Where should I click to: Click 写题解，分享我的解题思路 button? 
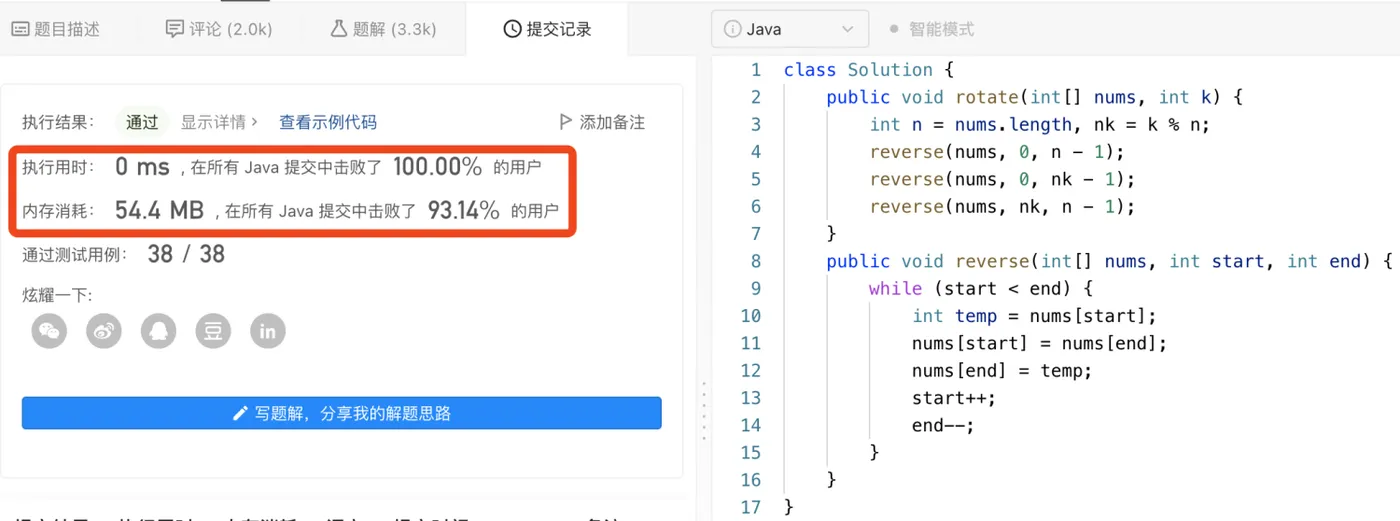(x=342, y=413)
